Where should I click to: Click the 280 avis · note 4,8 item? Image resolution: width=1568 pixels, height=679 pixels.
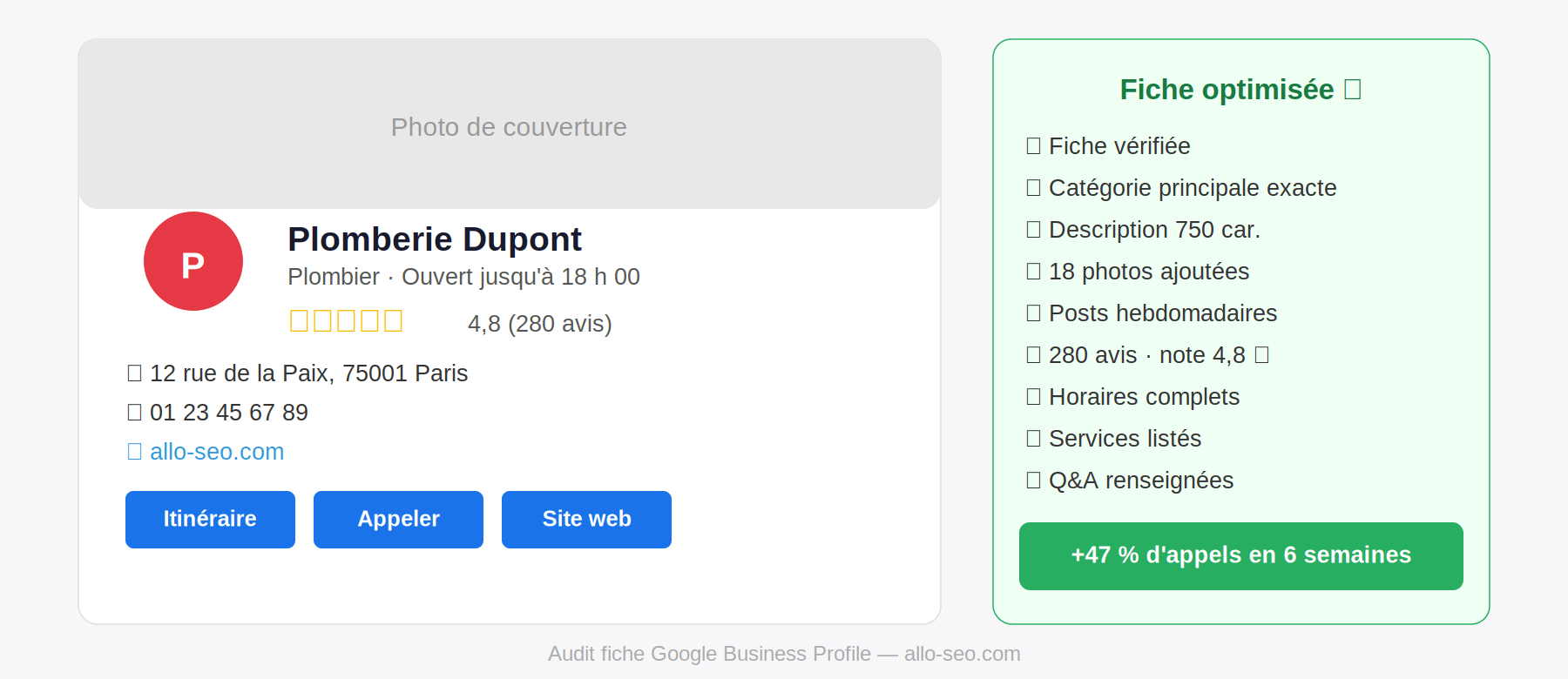tap(1147, 355)
